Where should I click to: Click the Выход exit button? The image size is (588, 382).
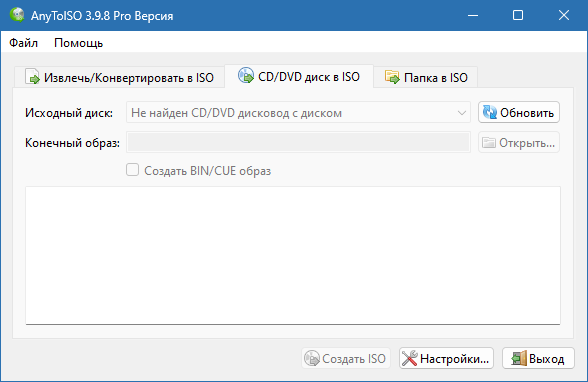click(538, 358)
